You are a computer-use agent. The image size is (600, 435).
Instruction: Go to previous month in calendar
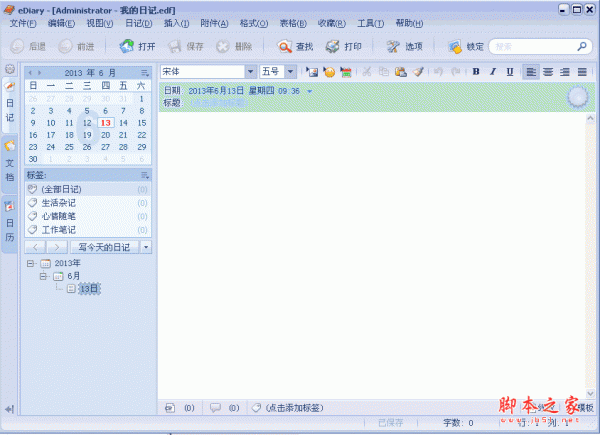30,73
